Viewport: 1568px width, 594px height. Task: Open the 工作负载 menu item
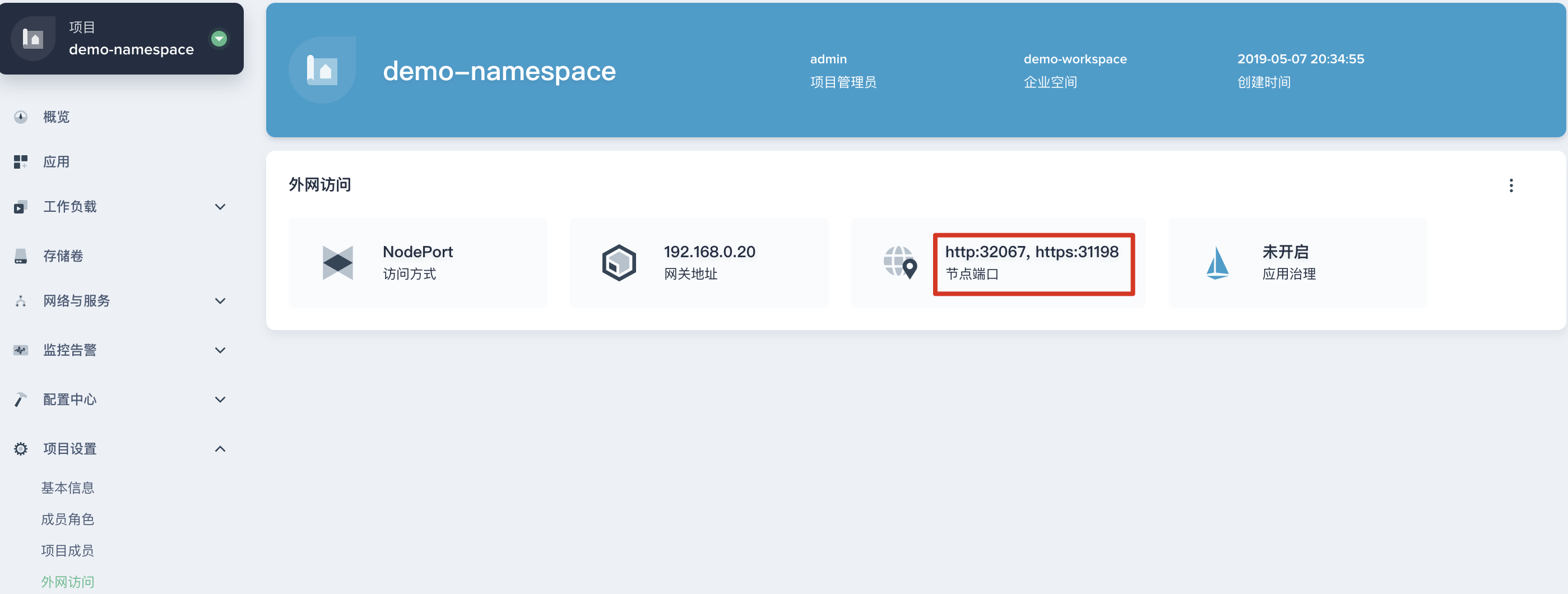click(x=69, y=207)
